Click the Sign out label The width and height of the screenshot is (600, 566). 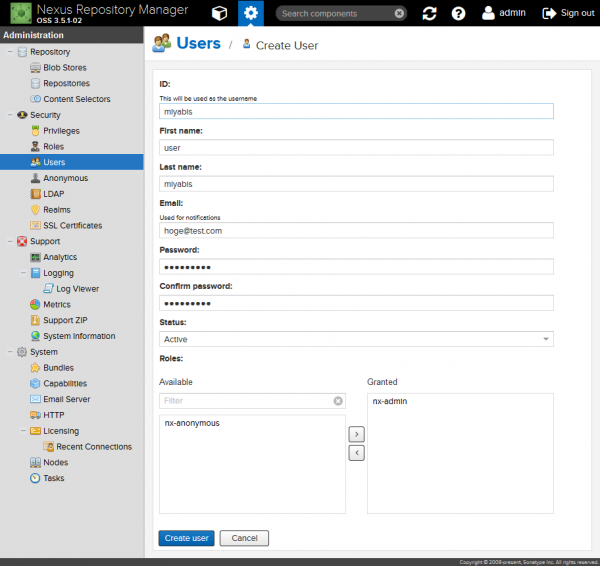[577, 13]
